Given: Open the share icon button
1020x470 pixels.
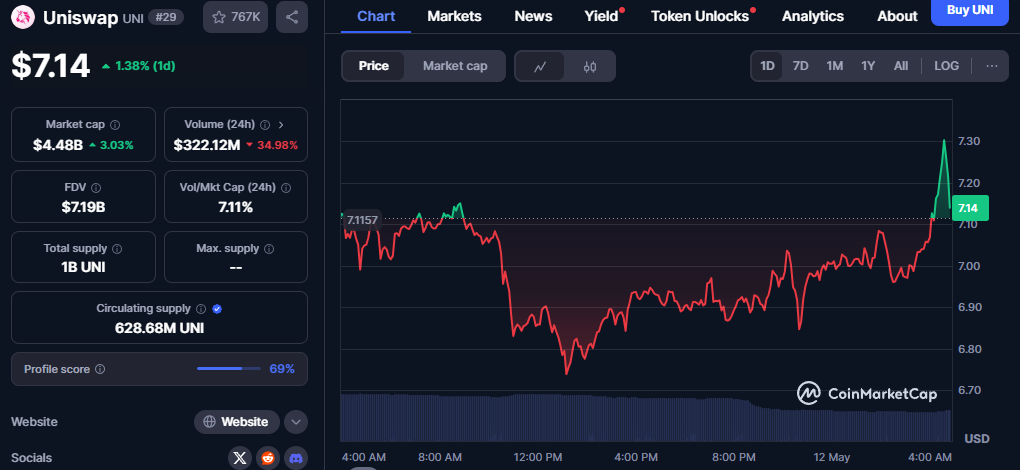Looking at the screenshot, I should click(x=292, y=17).
